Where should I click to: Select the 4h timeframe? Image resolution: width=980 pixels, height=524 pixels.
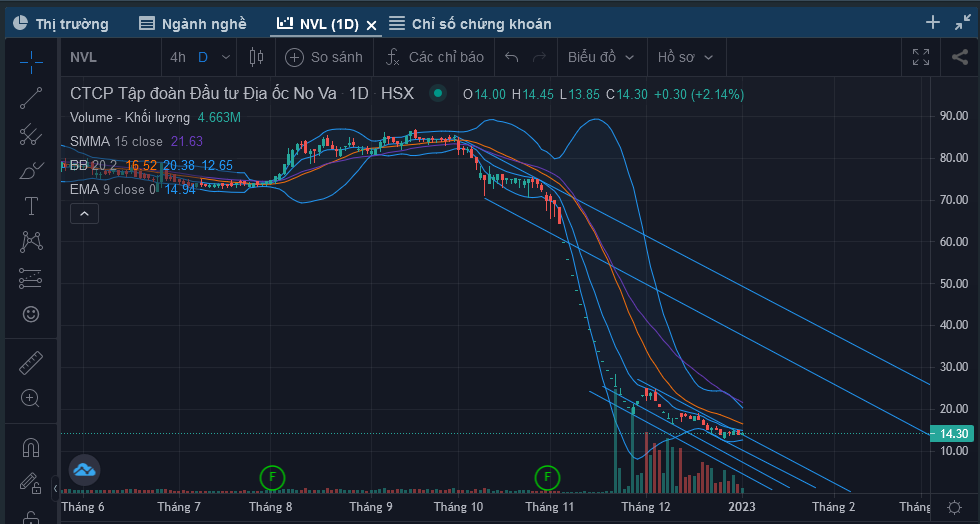[x=178, y=58]
